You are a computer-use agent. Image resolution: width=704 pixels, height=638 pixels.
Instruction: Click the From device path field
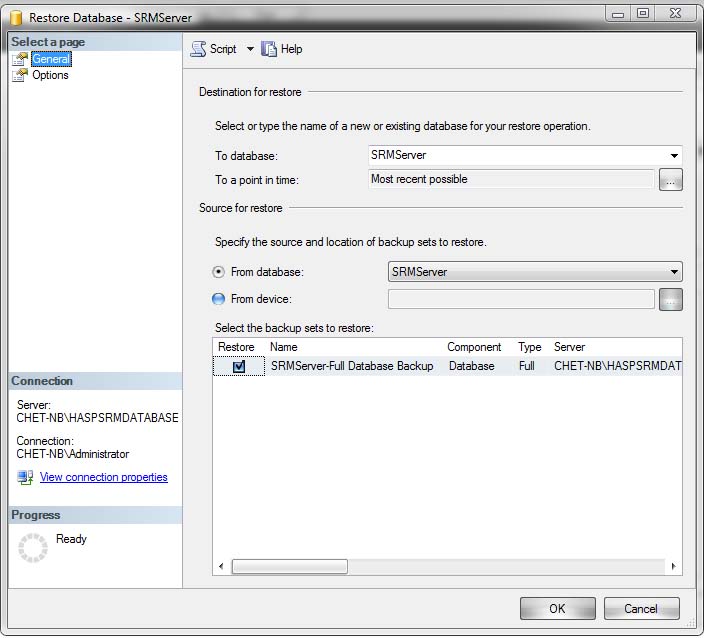521,299
